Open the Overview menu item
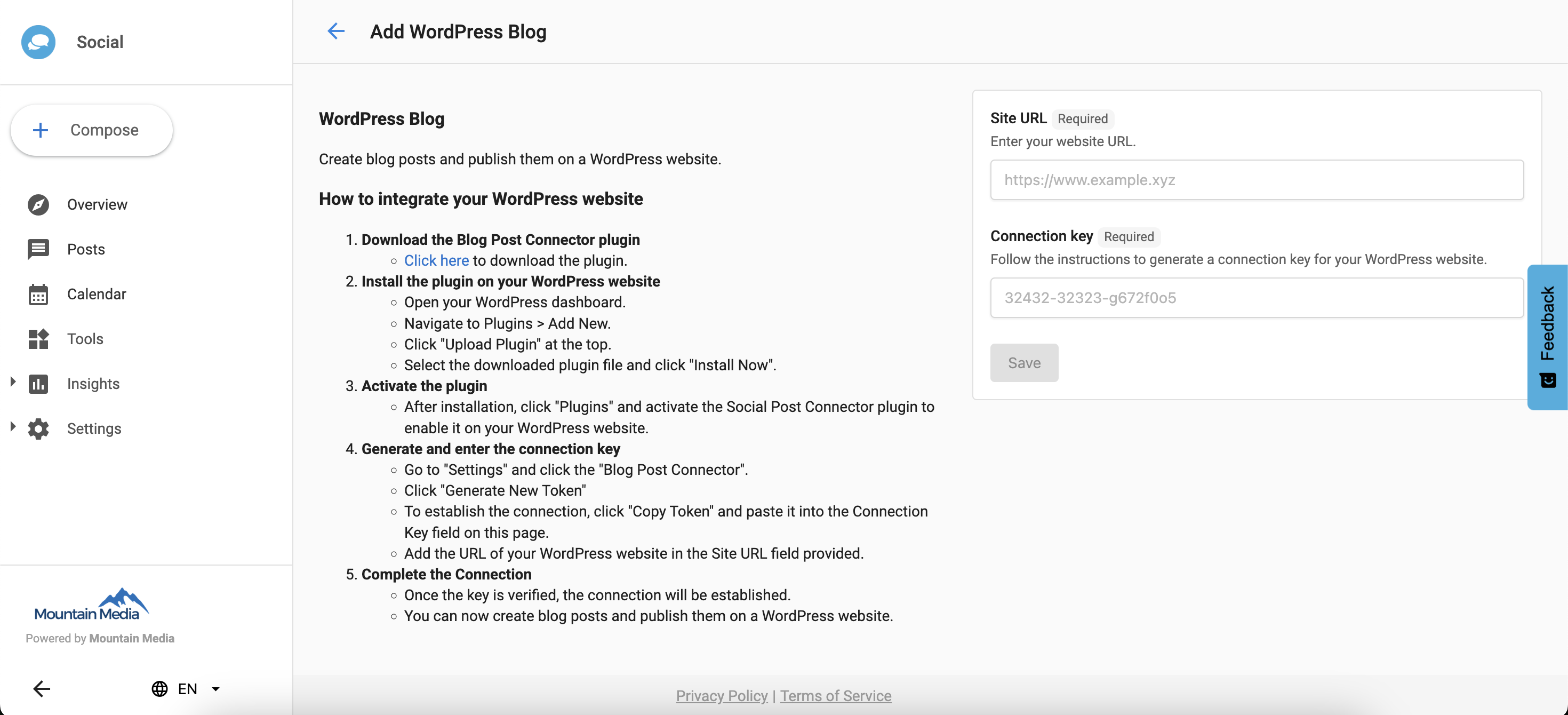1568x715 pixels. tap(98, 205)
